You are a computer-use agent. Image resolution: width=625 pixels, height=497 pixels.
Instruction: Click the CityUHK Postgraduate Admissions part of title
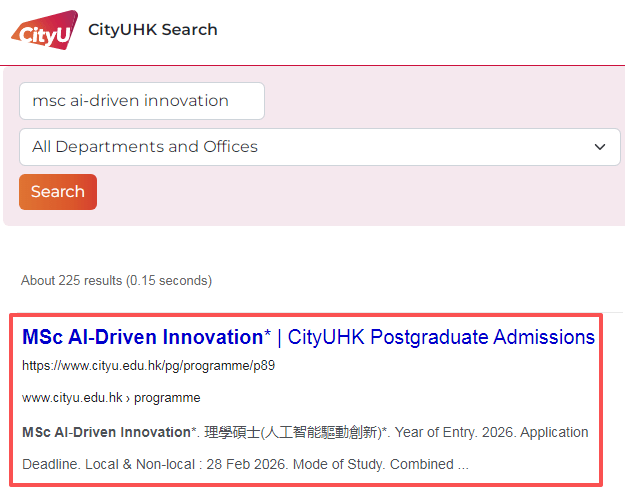[x=441, y=337]
